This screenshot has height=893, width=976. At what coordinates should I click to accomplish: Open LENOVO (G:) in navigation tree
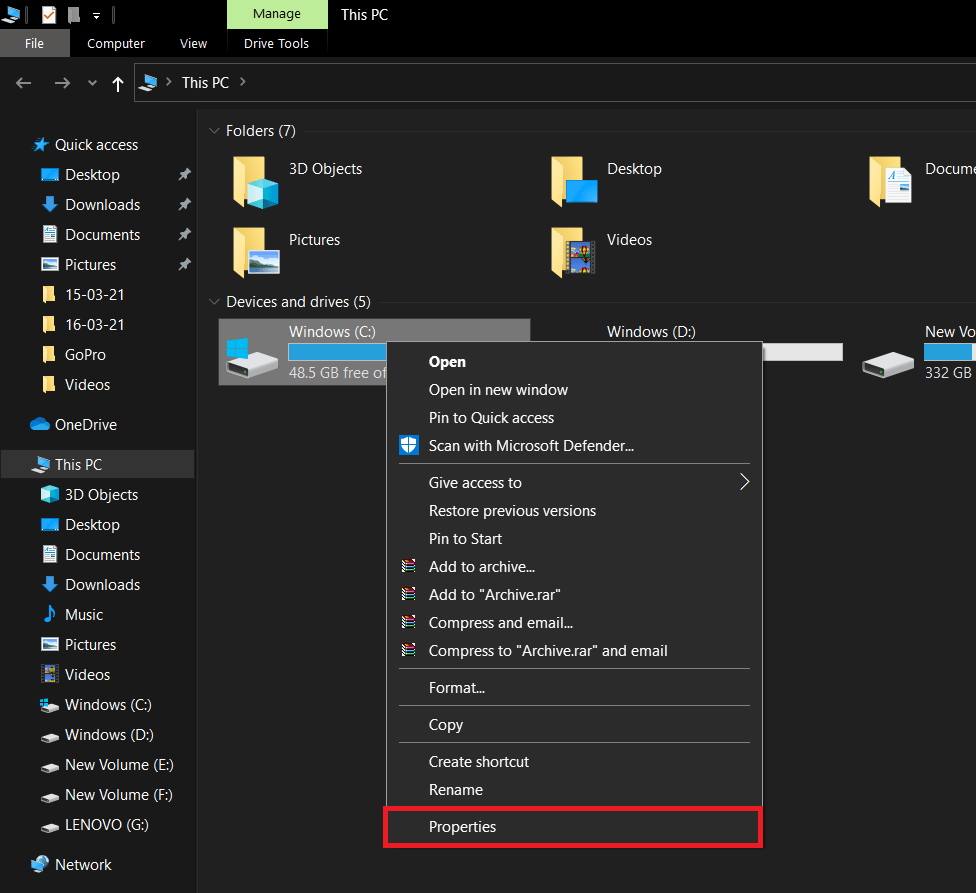click(x=106, y=825)
